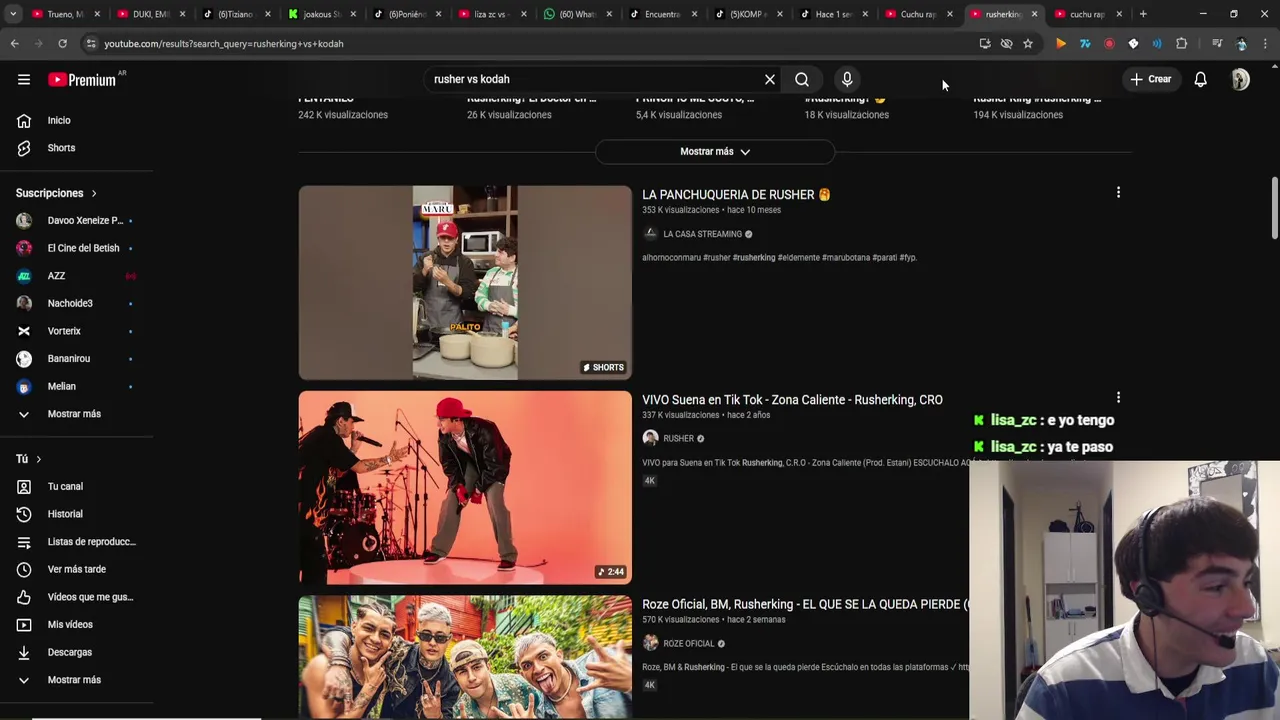Open Roze Oficial, BM, Rusherking thumbnail

click(465, 657)
